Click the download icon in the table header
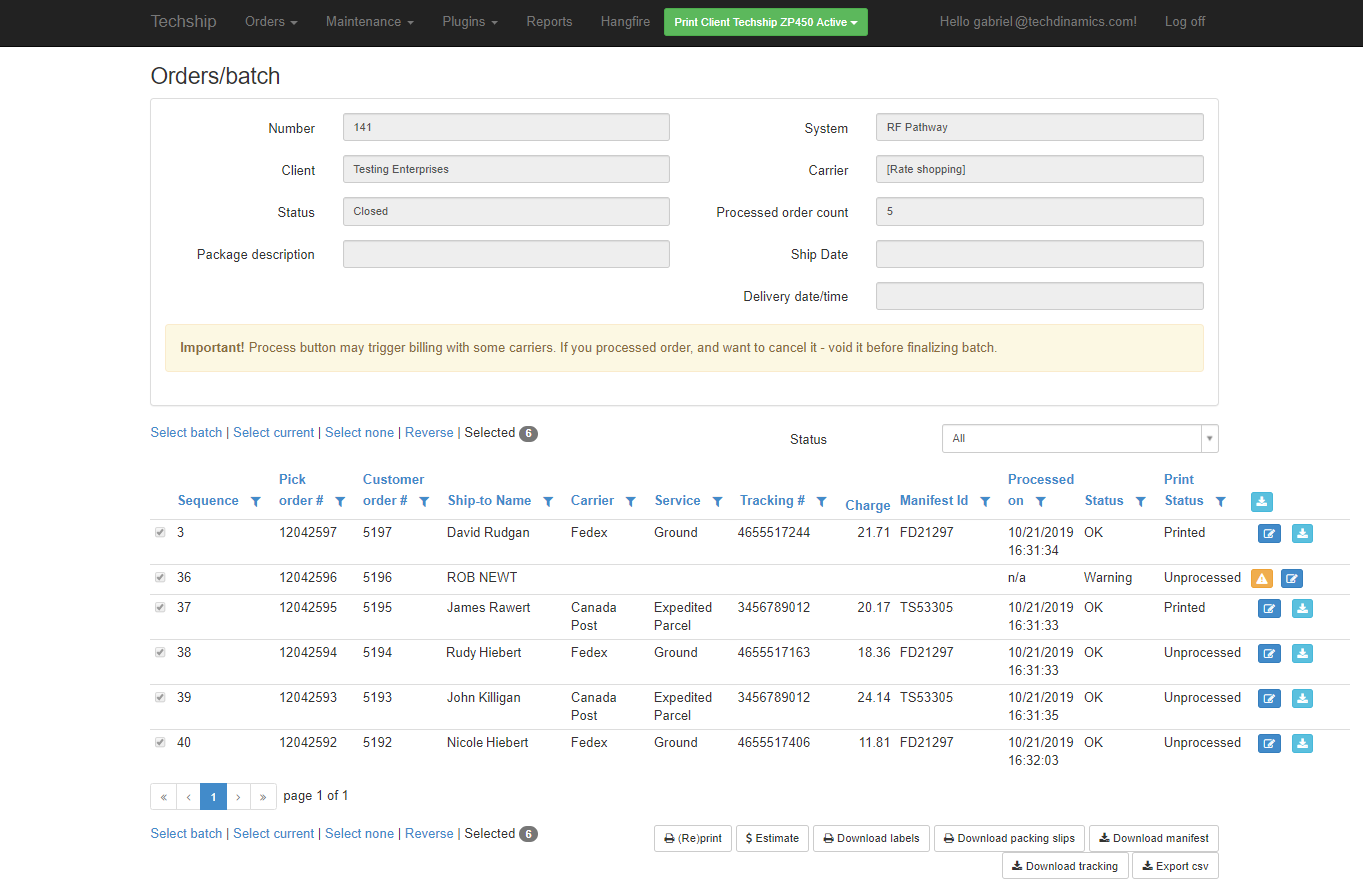1363x882 pixels. 1261,501
